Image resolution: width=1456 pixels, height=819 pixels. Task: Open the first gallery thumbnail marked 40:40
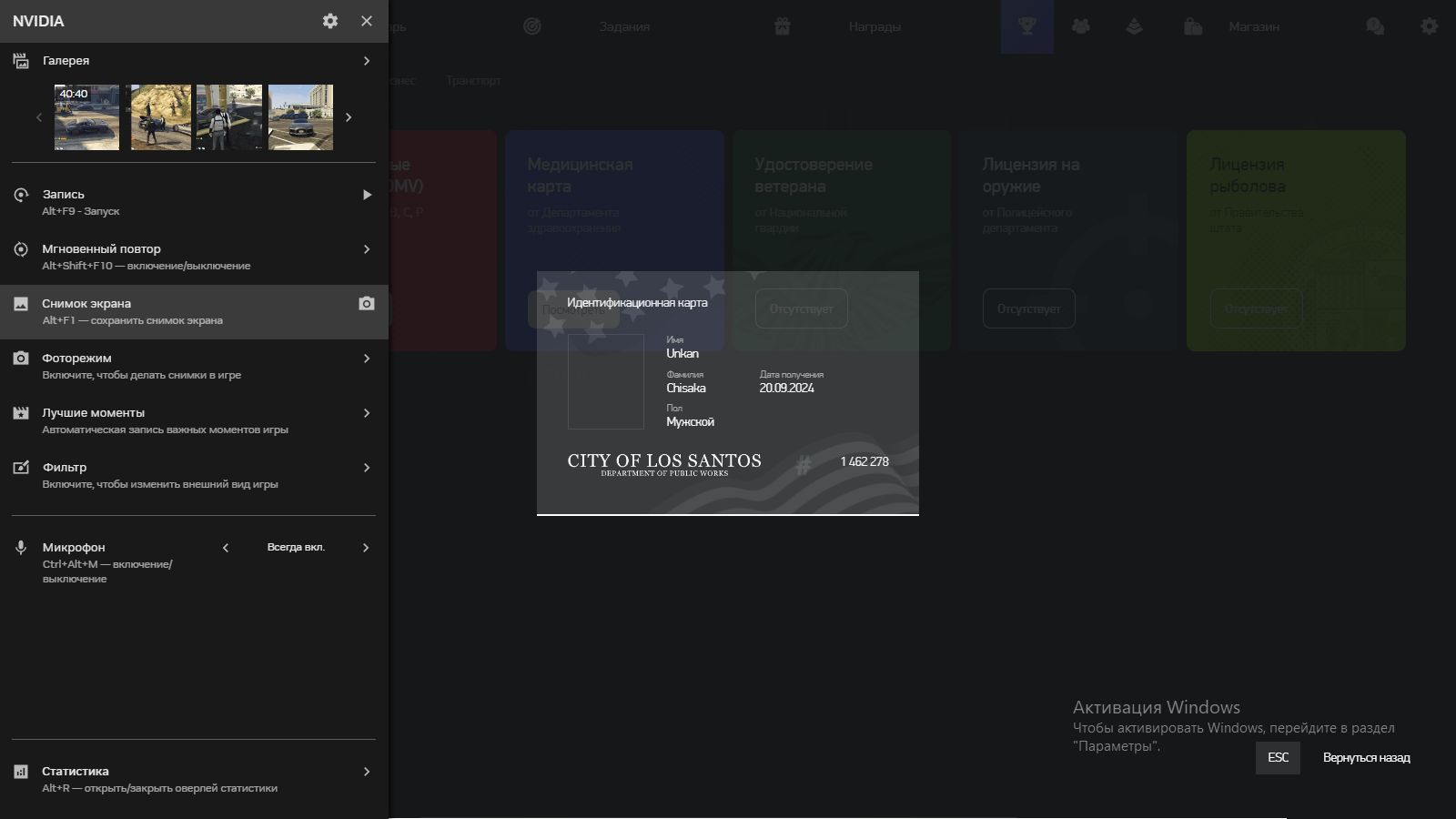pyautogui.click(x=86, y=117)
